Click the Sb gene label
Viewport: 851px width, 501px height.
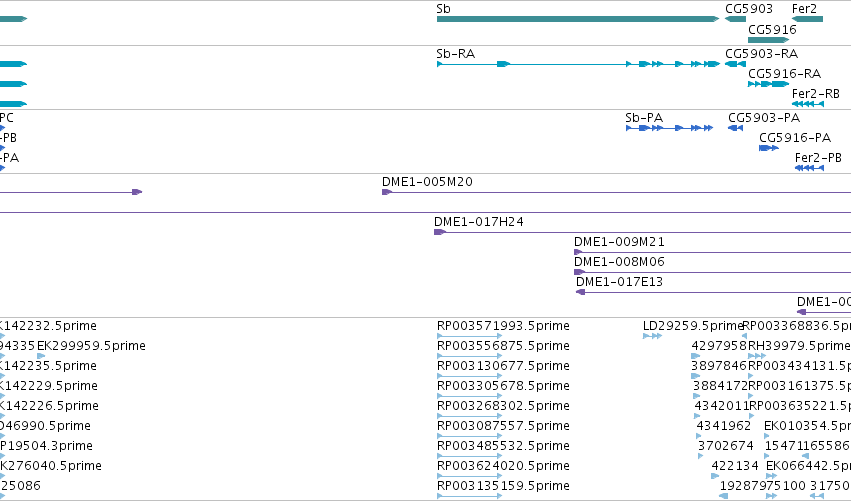tap(443, 9)
